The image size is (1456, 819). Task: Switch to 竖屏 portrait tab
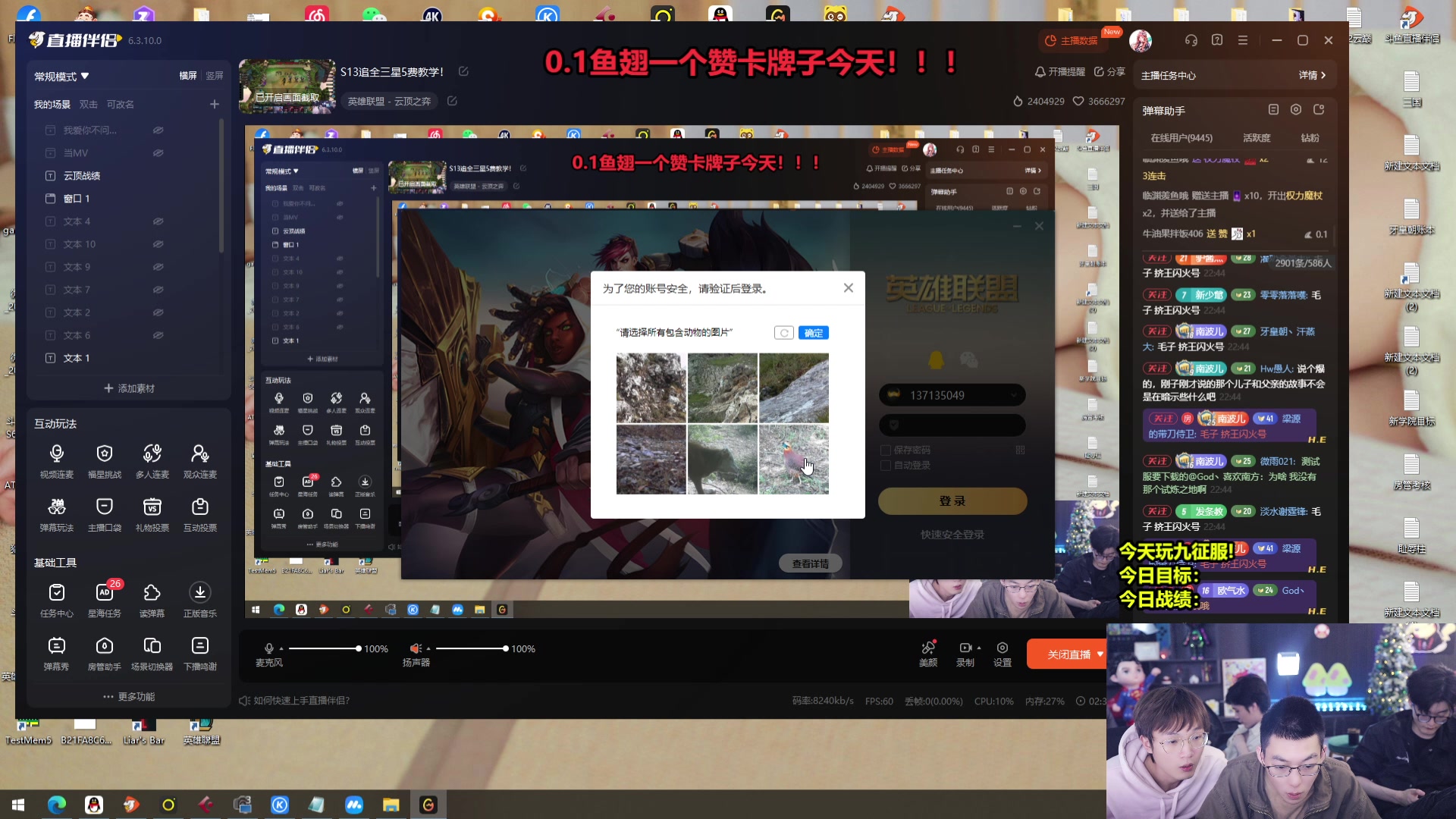tap(215, 76)
